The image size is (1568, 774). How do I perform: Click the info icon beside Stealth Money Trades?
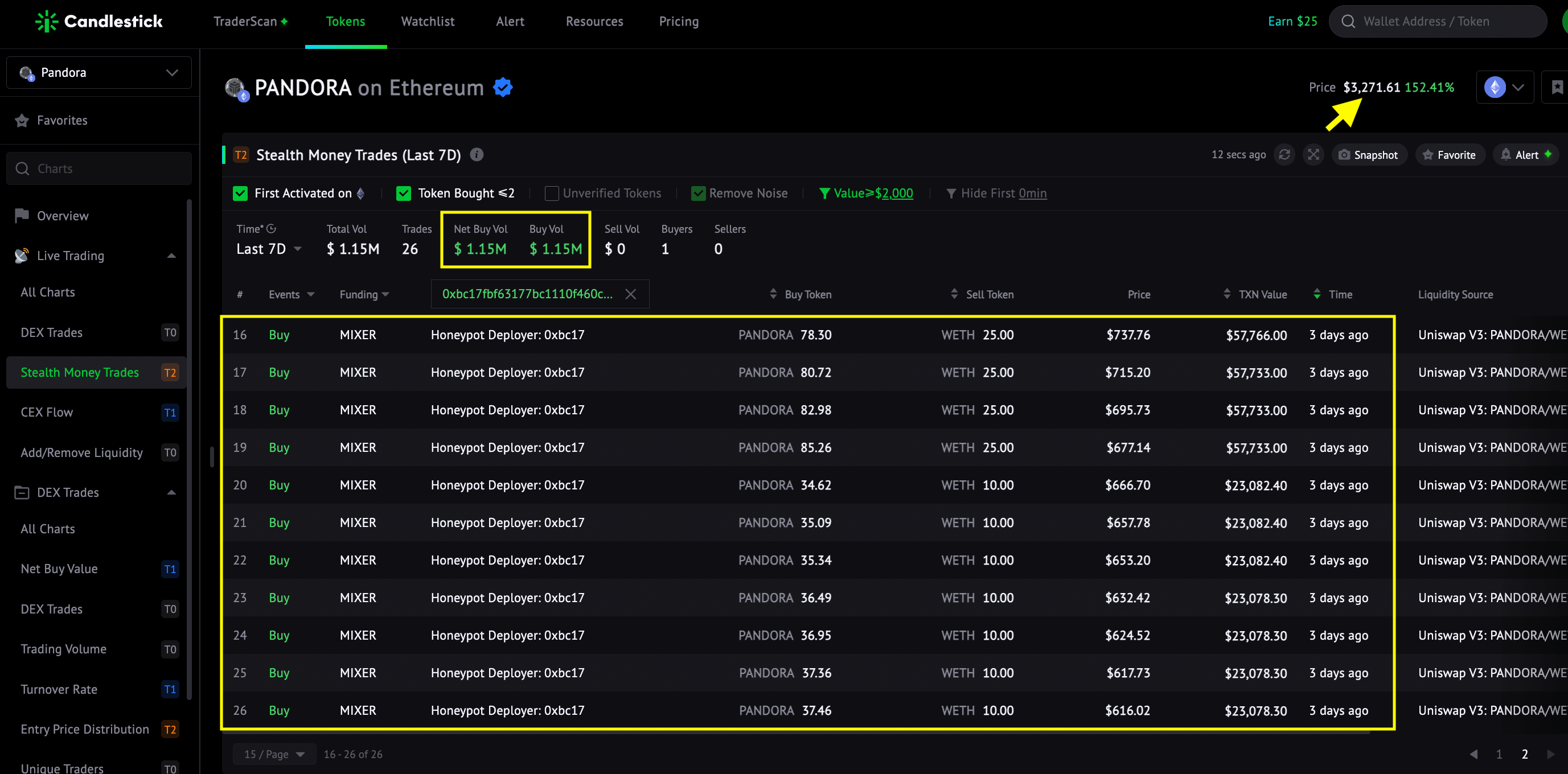477,155
